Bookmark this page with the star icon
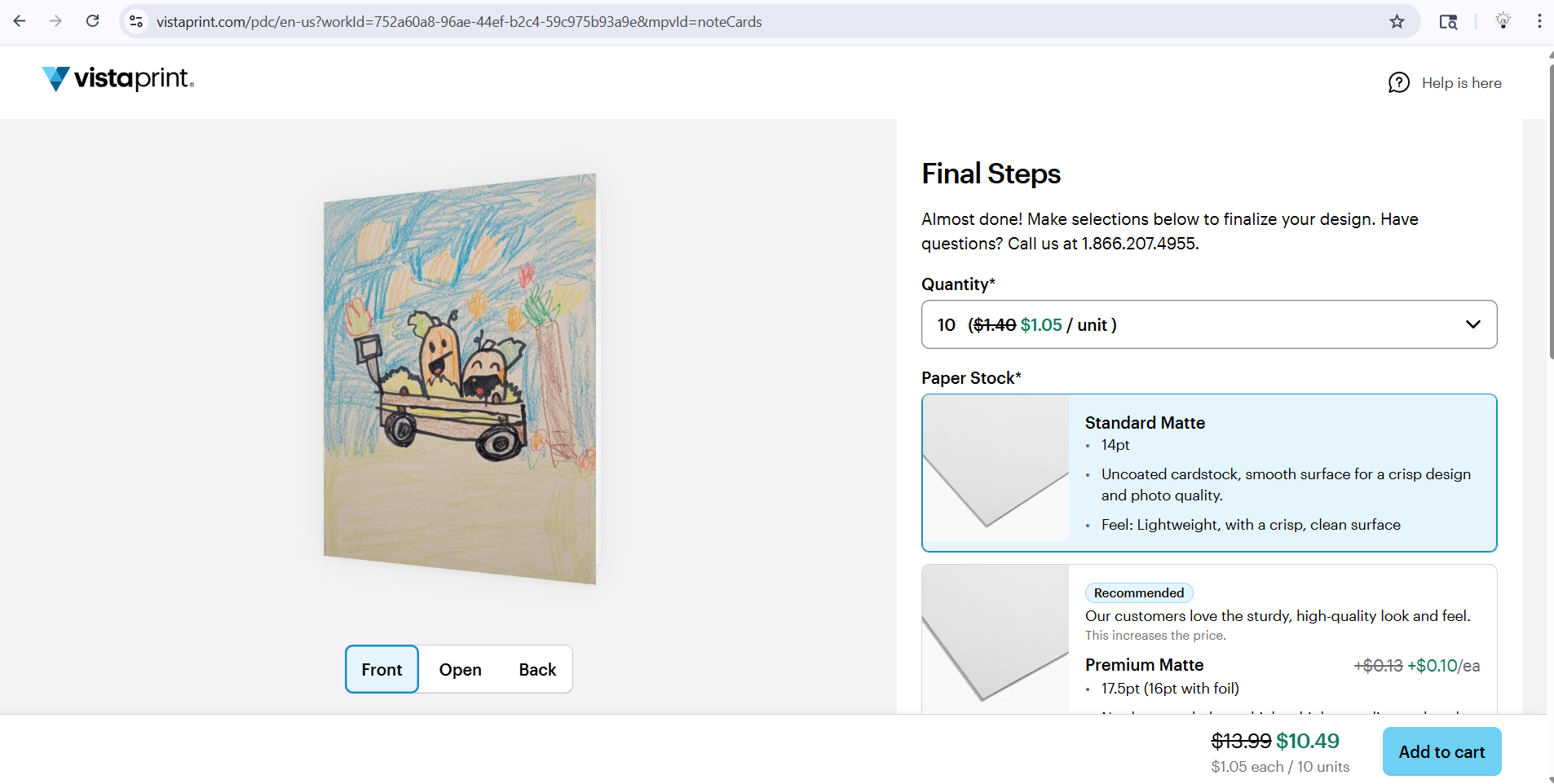This screenshot has height=784, width=1554. coord(1397,21)
